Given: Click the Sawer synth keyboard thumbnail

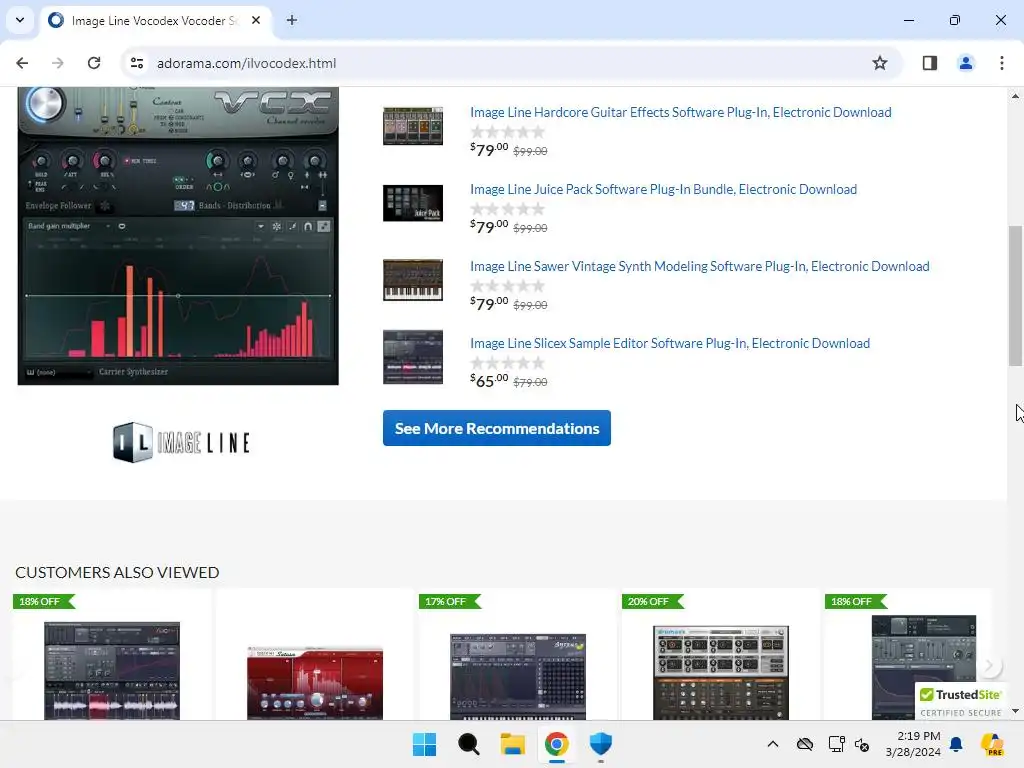Looking at the screenshot, I should (413, 280).
